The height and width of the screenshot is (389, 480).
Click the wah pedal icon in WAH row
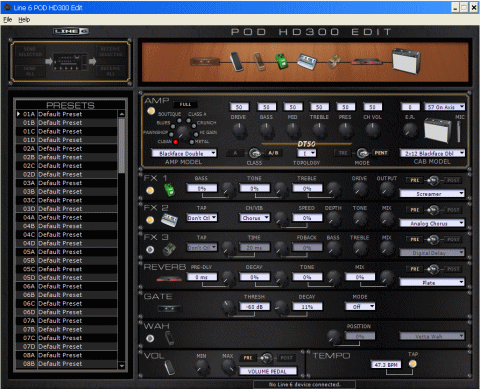pos(170,338)
